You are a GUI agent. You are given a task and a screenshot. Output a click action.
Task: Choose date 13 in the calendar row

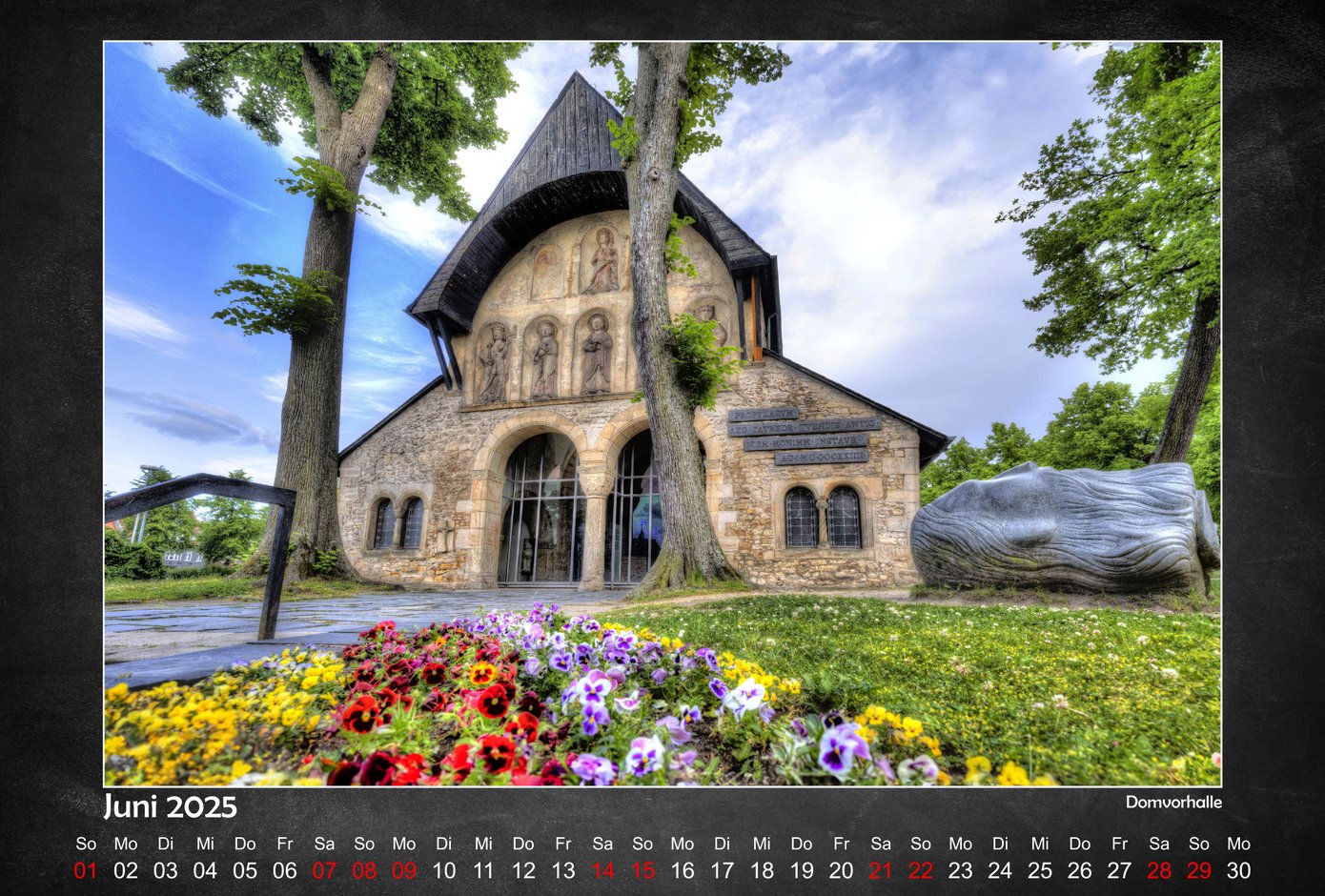click(563, 870)
